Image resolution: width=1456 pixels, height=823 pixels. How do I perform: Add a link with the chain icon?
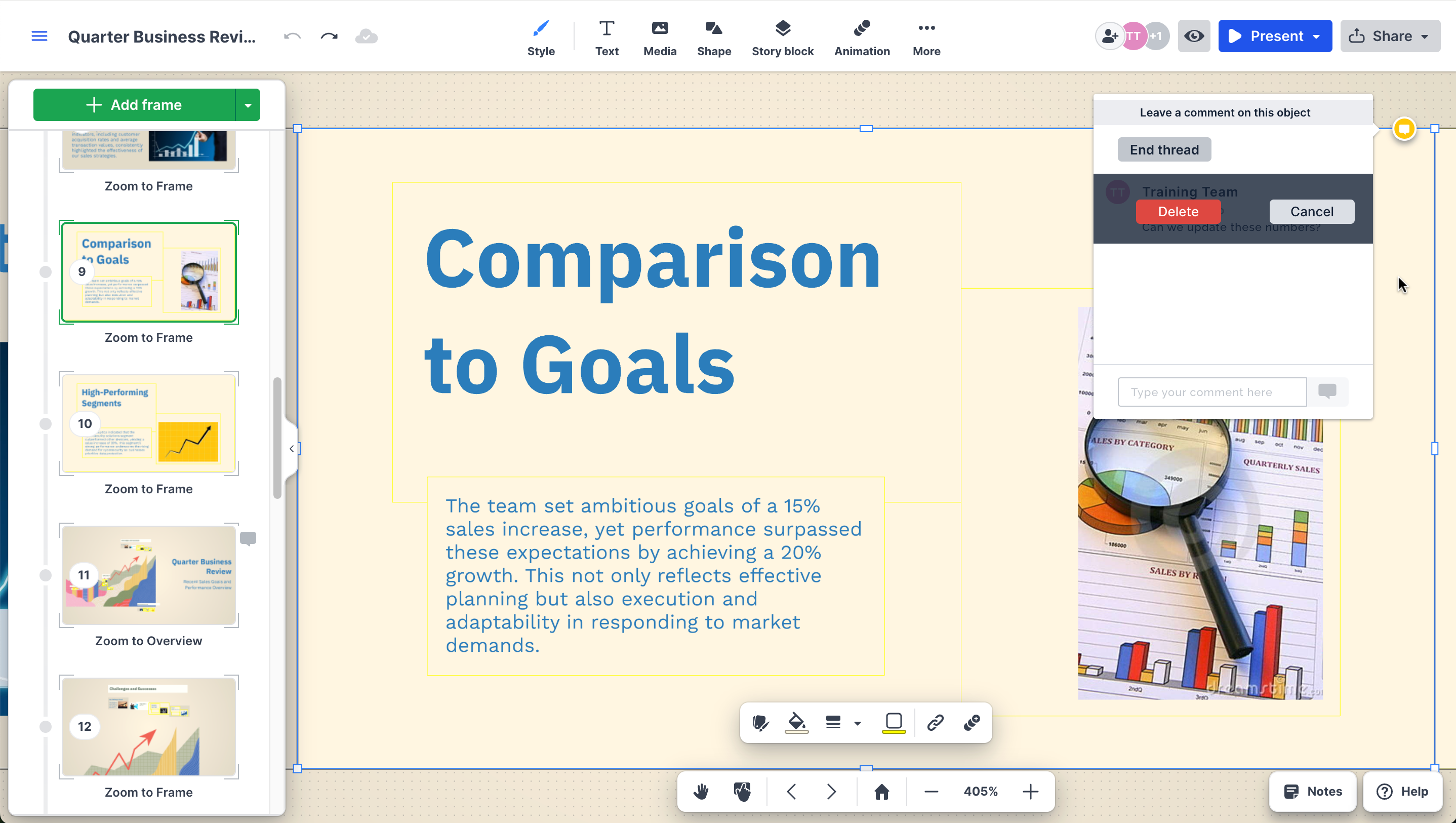click(936, 722)
